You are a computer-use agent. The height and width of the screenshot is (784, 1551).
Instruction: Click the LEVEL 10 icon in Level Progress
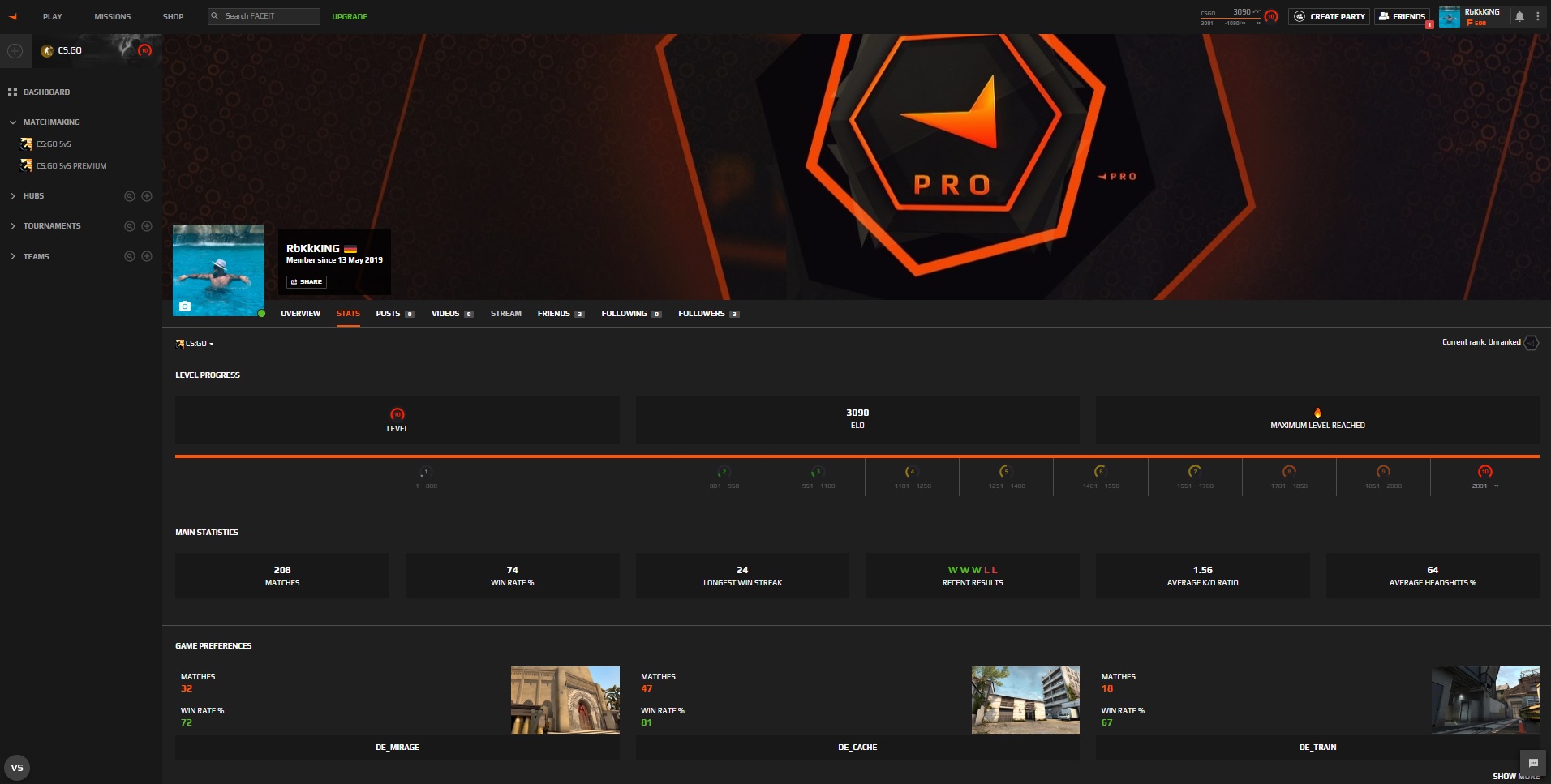coord(397,414)
